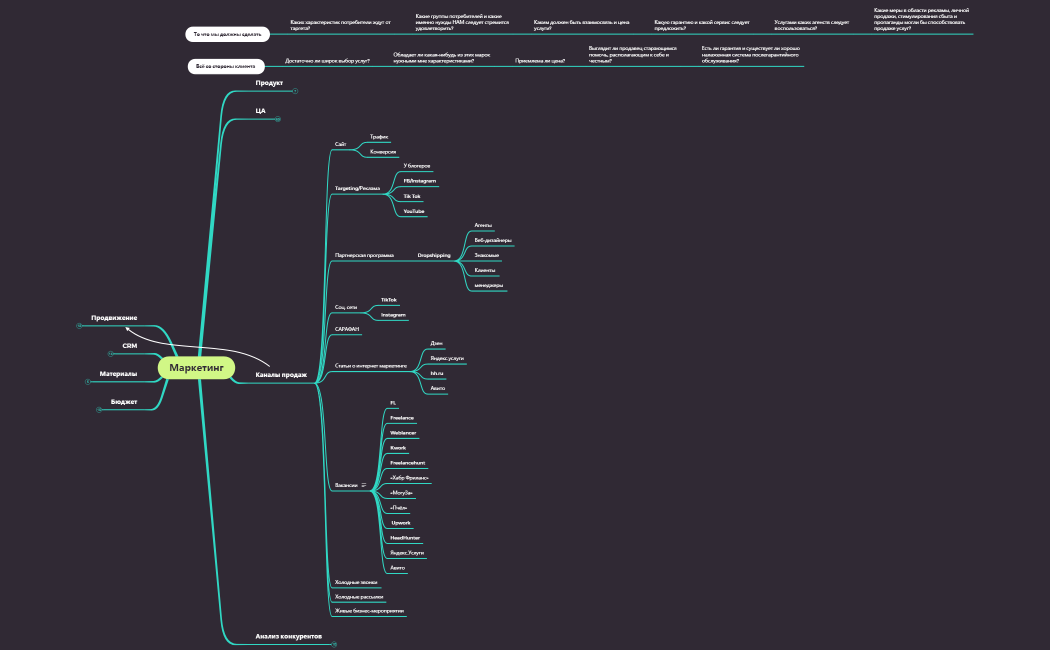Expand the Продвижение branch child counter
Viewport: 1050px width, 650px height.
coord(79,325)
